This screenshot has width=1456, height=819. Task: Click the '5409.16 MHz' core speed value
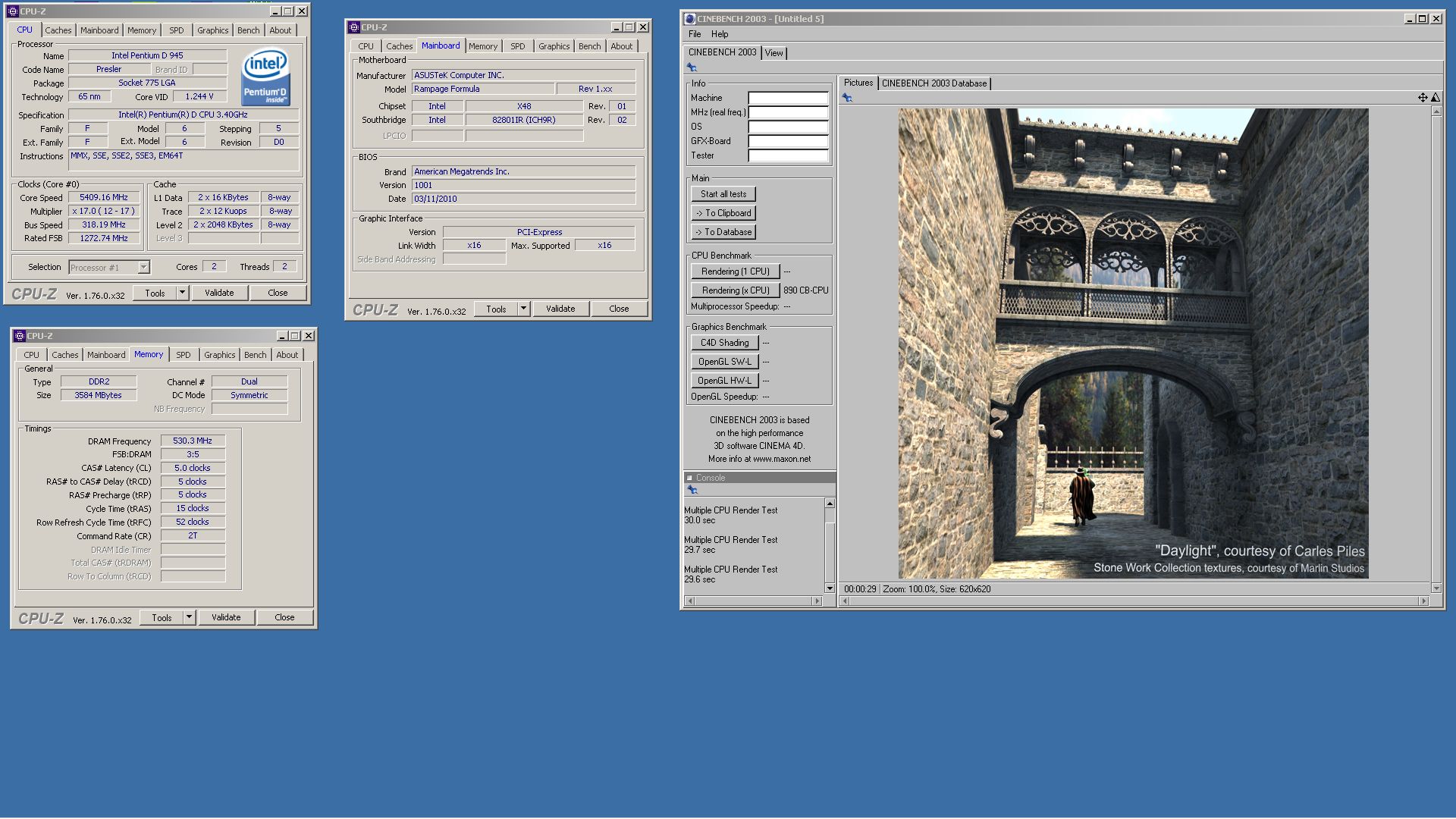pyautogui.click(x=104, y=197)
